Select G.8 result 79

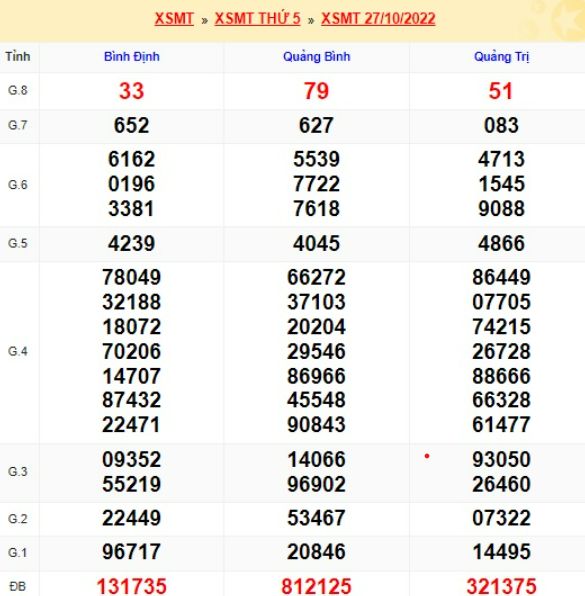tap(316, 91)
